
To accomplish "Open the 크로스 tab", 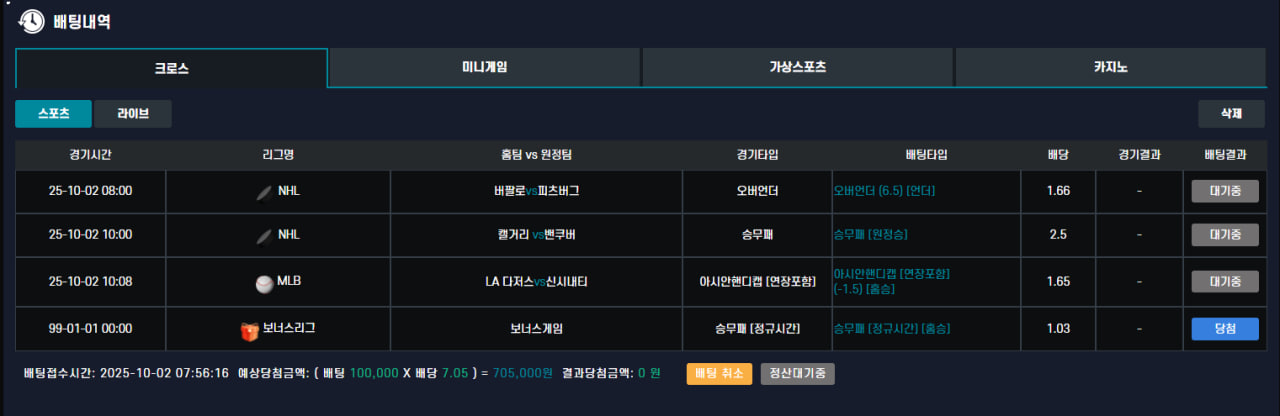I will (171, 68).
